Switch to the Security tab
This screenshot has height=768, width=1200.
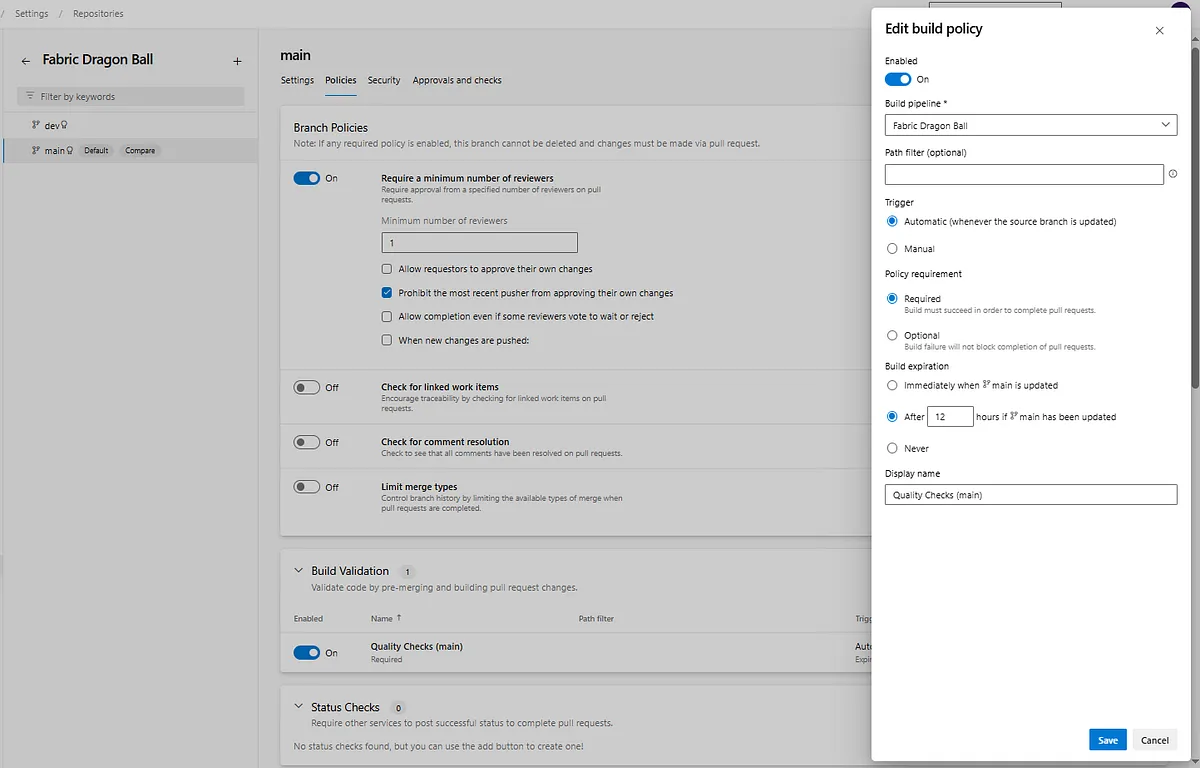click(384, 80)
